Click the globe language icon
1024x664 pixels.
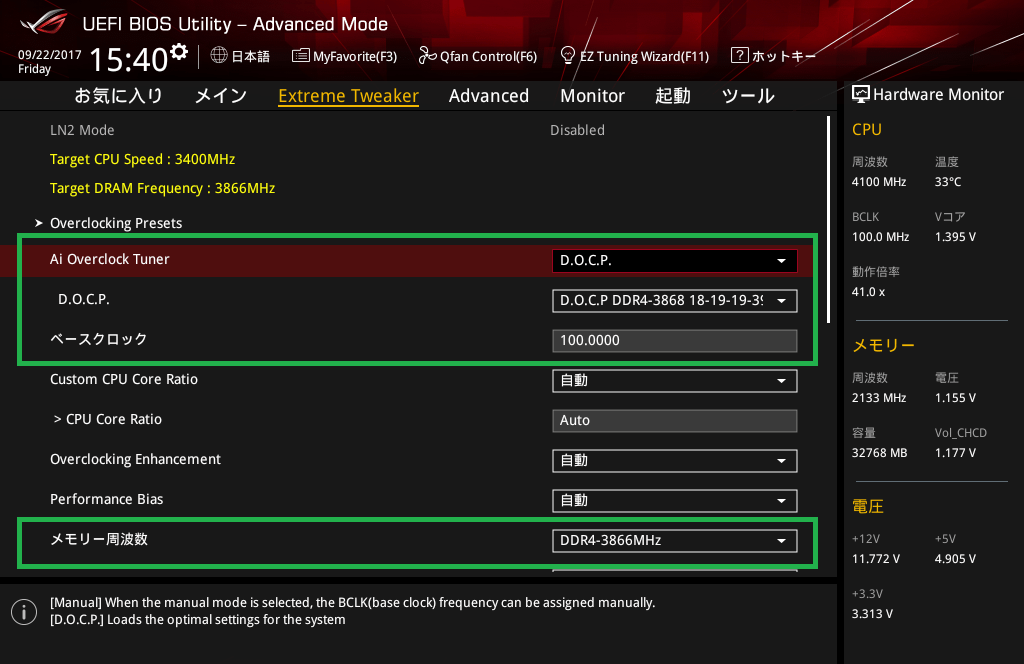coord(219,55)
